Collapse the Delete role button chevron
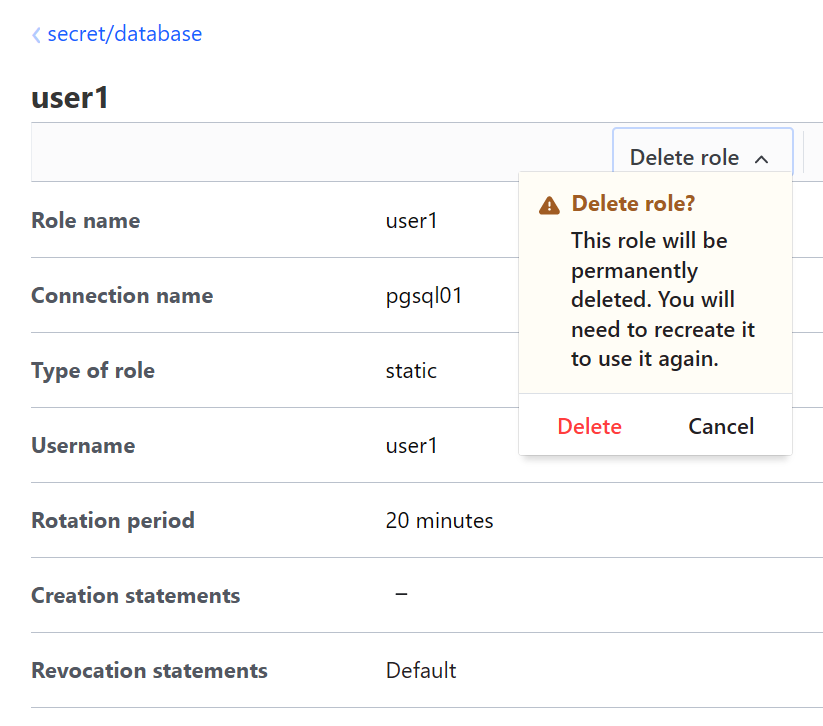Viewport: 823px width, 726px height. (762, 157)
